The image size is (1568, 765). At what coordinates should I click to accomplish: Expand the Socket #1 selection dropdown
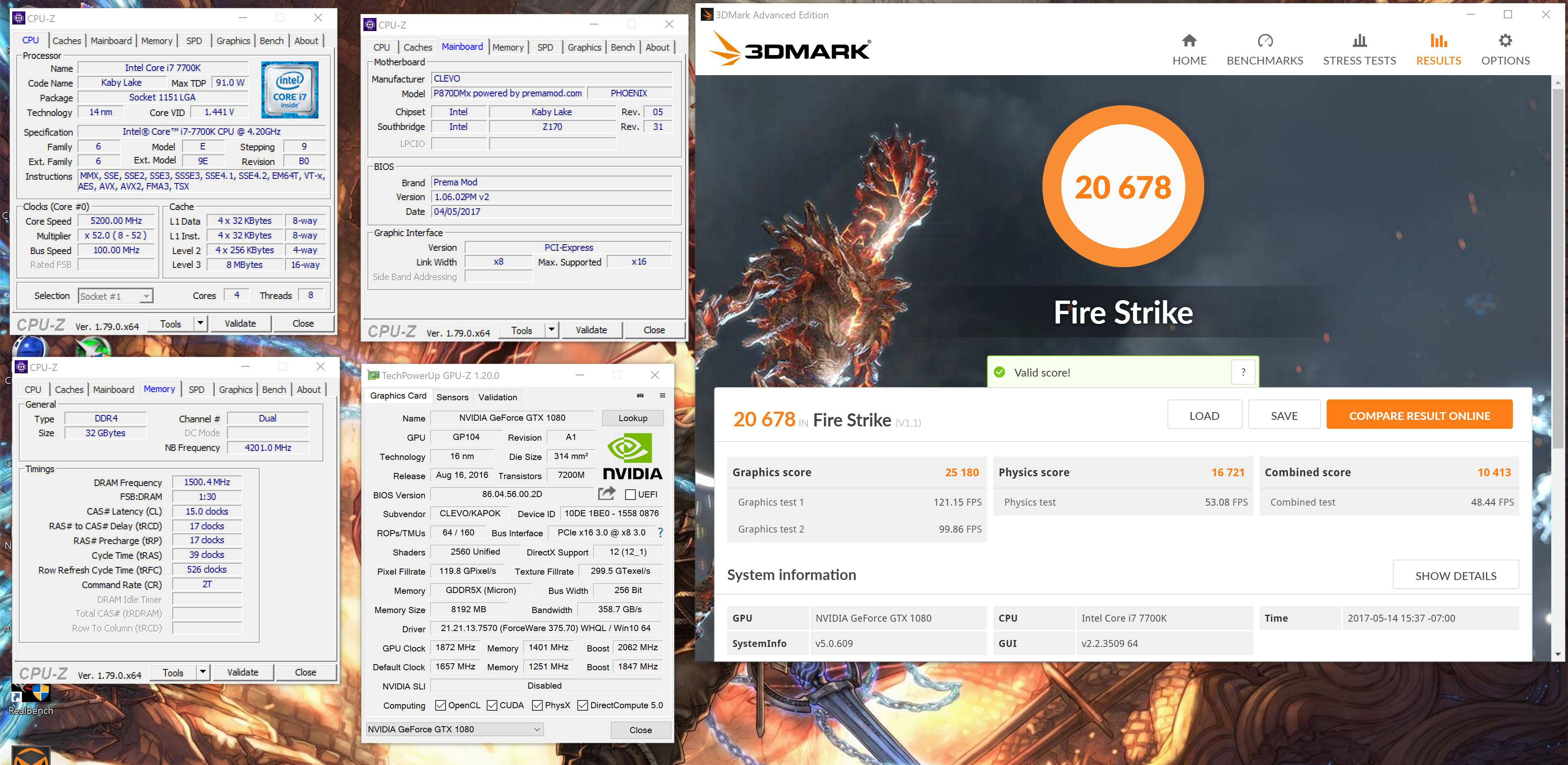(x=146, y=297)
